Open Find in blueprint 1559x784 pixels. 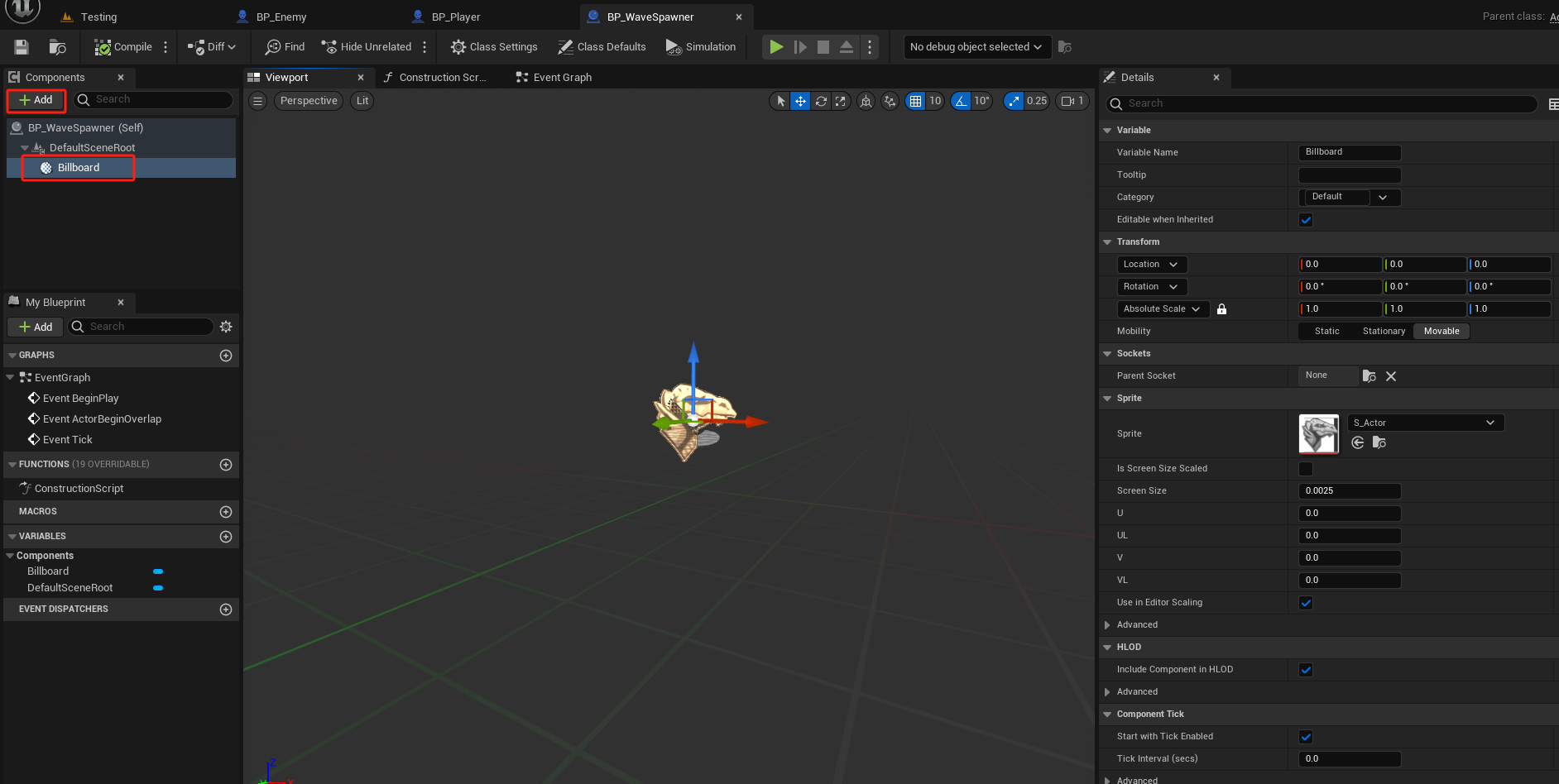pos(285,47)
